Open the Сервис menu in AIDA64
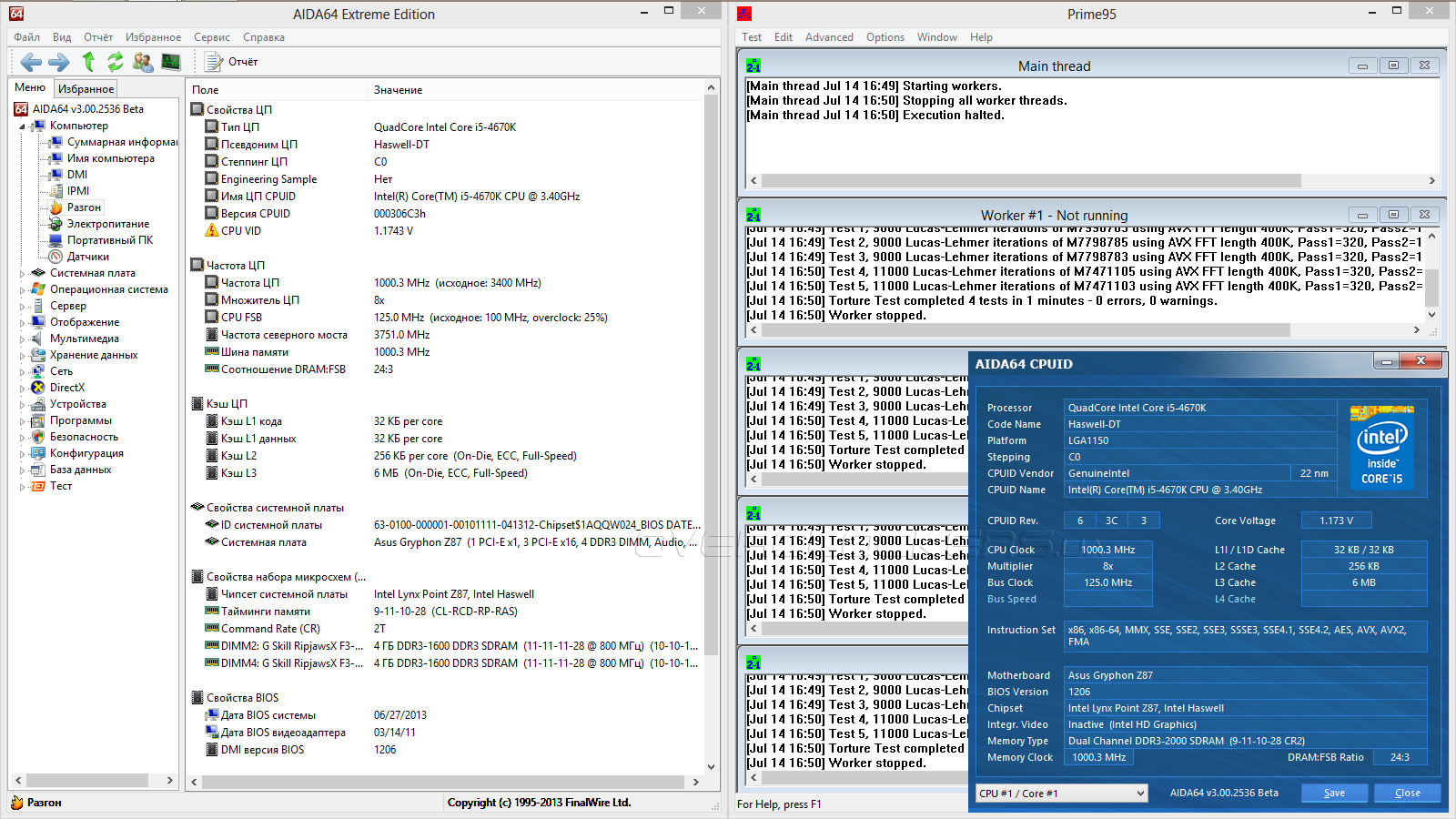 pos(211,37)
